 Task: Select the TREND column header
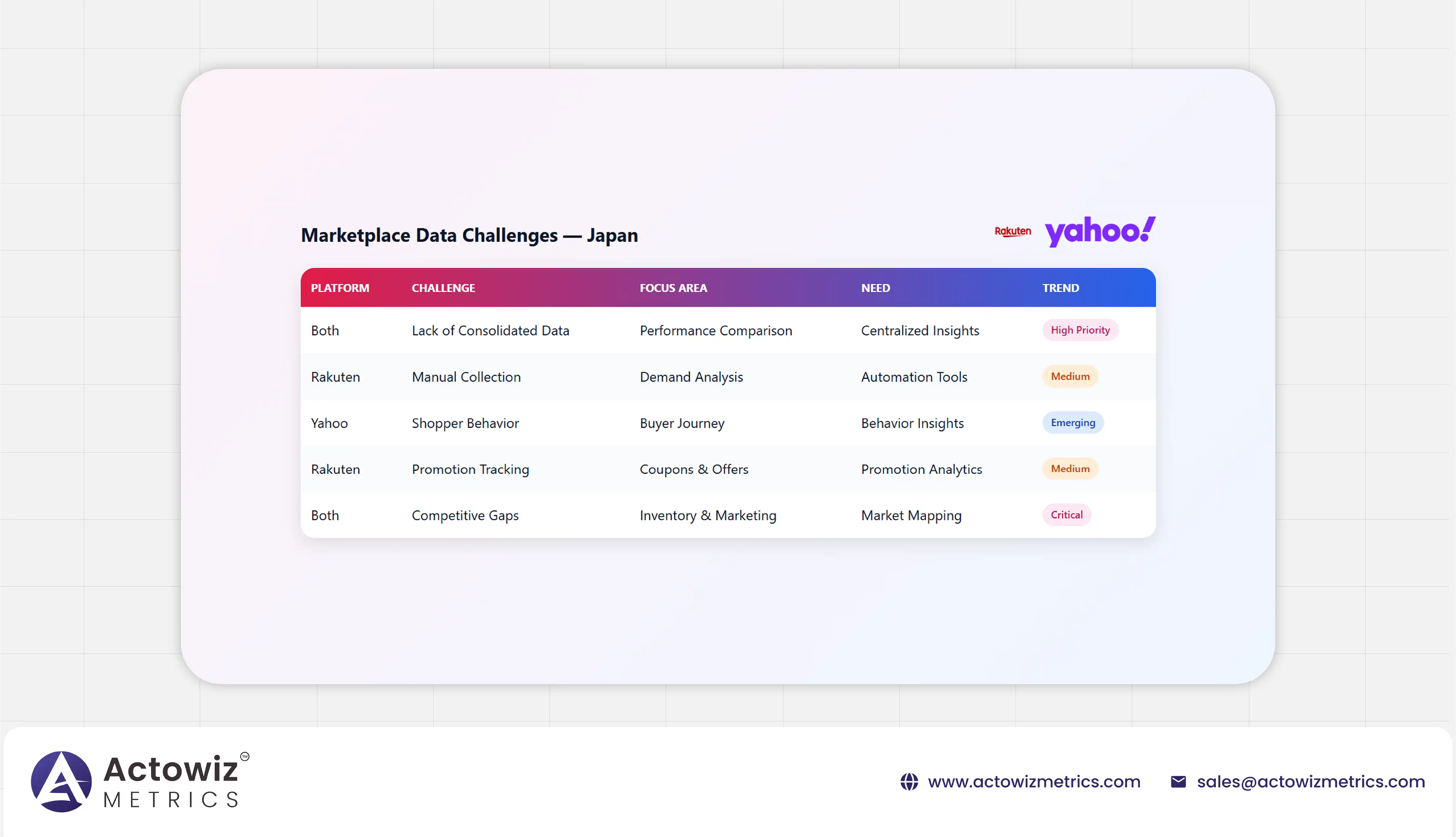1060,288
